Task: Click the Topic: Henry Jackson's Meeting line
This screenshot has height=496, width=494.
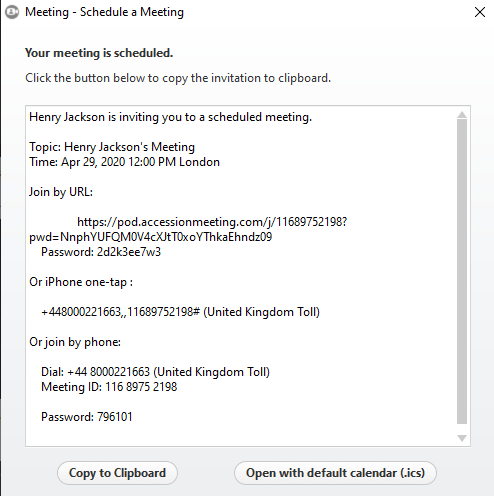Action: point(112,147)
